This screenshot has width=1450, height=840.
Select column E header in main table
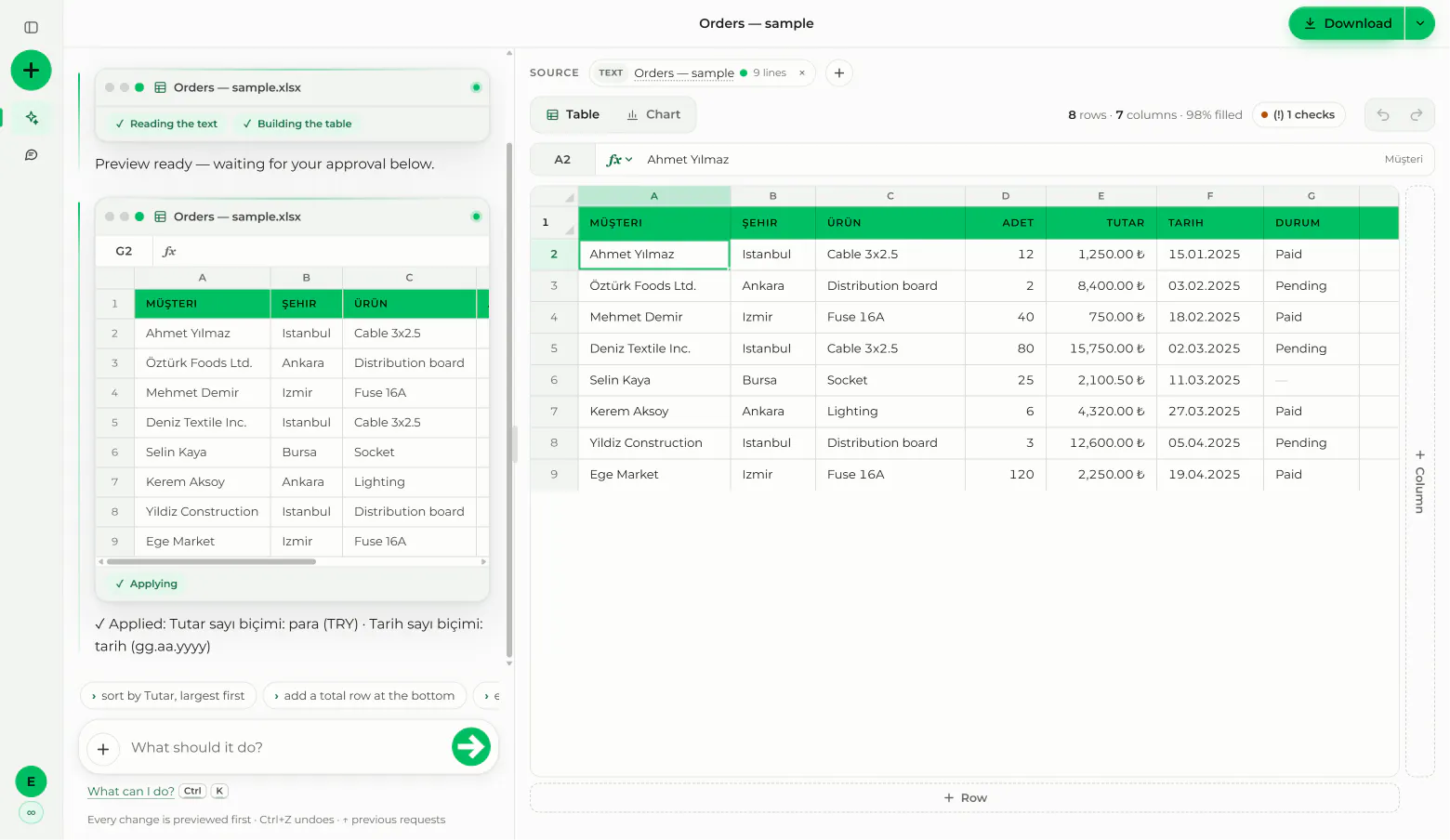click(1101, 196)
